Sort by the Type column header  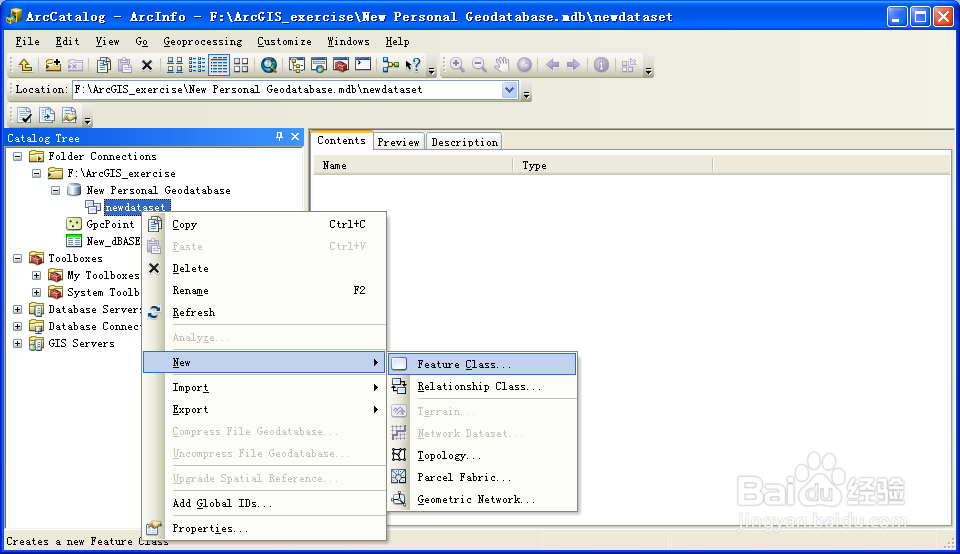pos(613,165)
